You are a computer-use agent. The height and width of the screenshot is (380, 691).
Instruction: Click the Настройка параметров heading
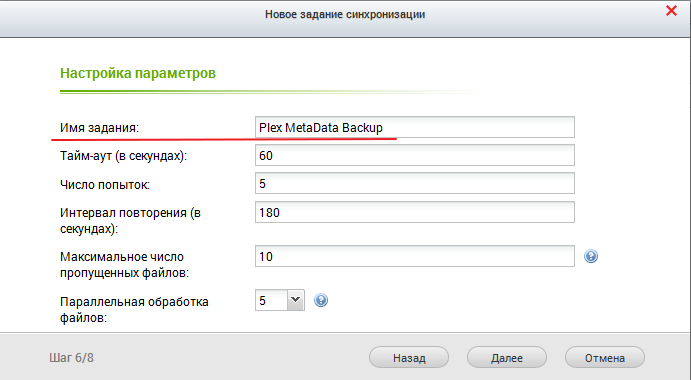[x=138, y=73]
